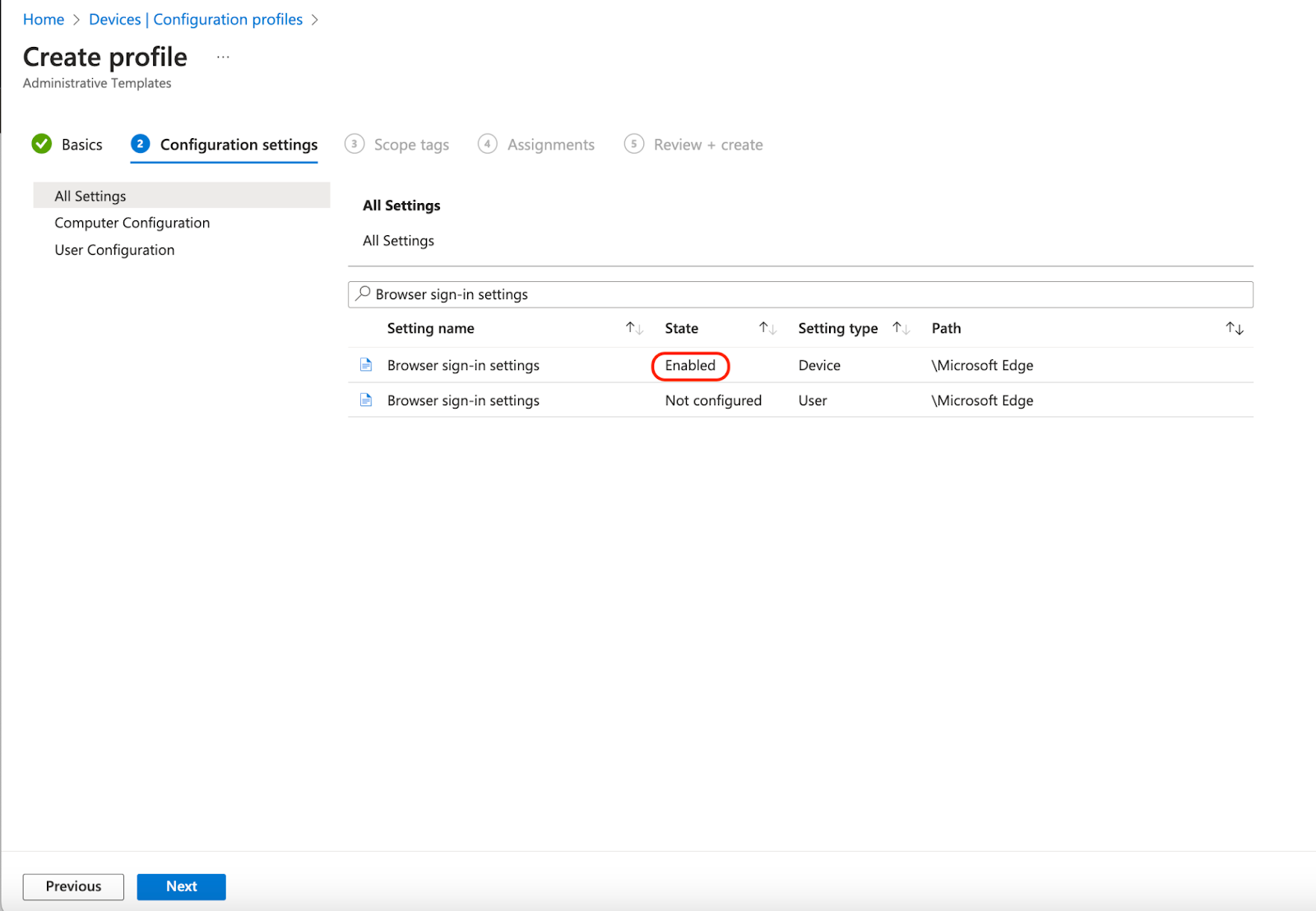Sort the Path column using its arrows

[x=1235, y=327]
